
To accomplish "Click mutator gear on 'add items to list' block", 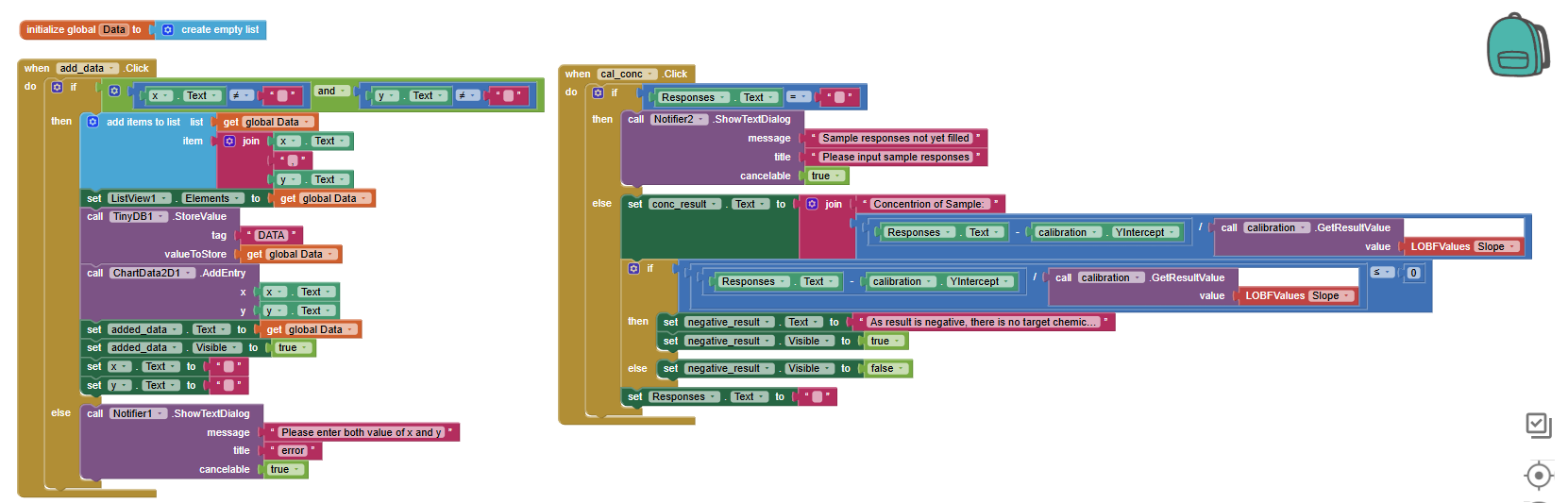I will pyautogui.click(x=93, y=122).
